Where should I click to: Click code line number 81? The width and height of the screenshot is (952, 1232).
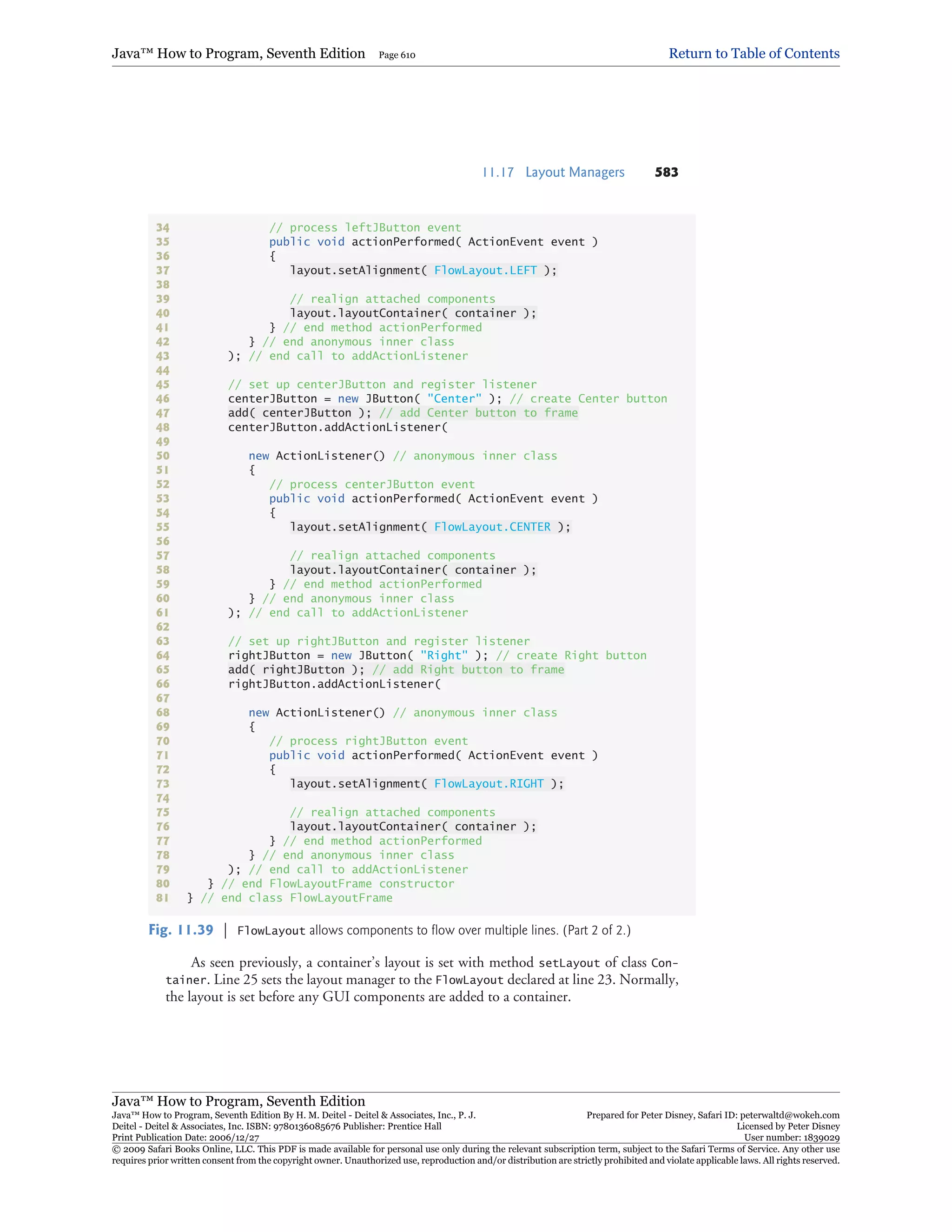pos(162,897)
